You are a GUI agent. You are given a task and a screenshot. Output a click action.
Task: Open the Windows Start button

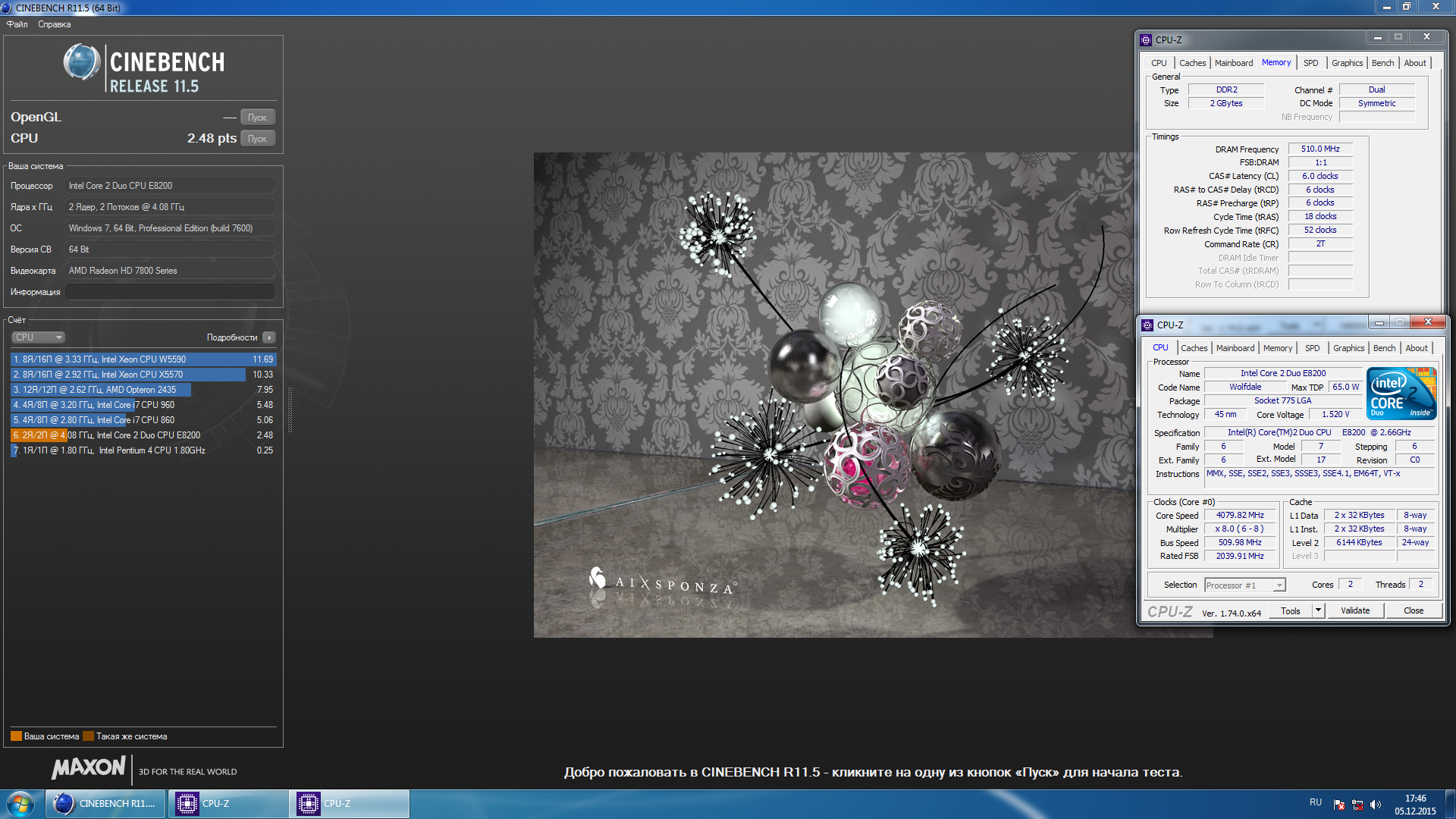[x=20, y=804]
